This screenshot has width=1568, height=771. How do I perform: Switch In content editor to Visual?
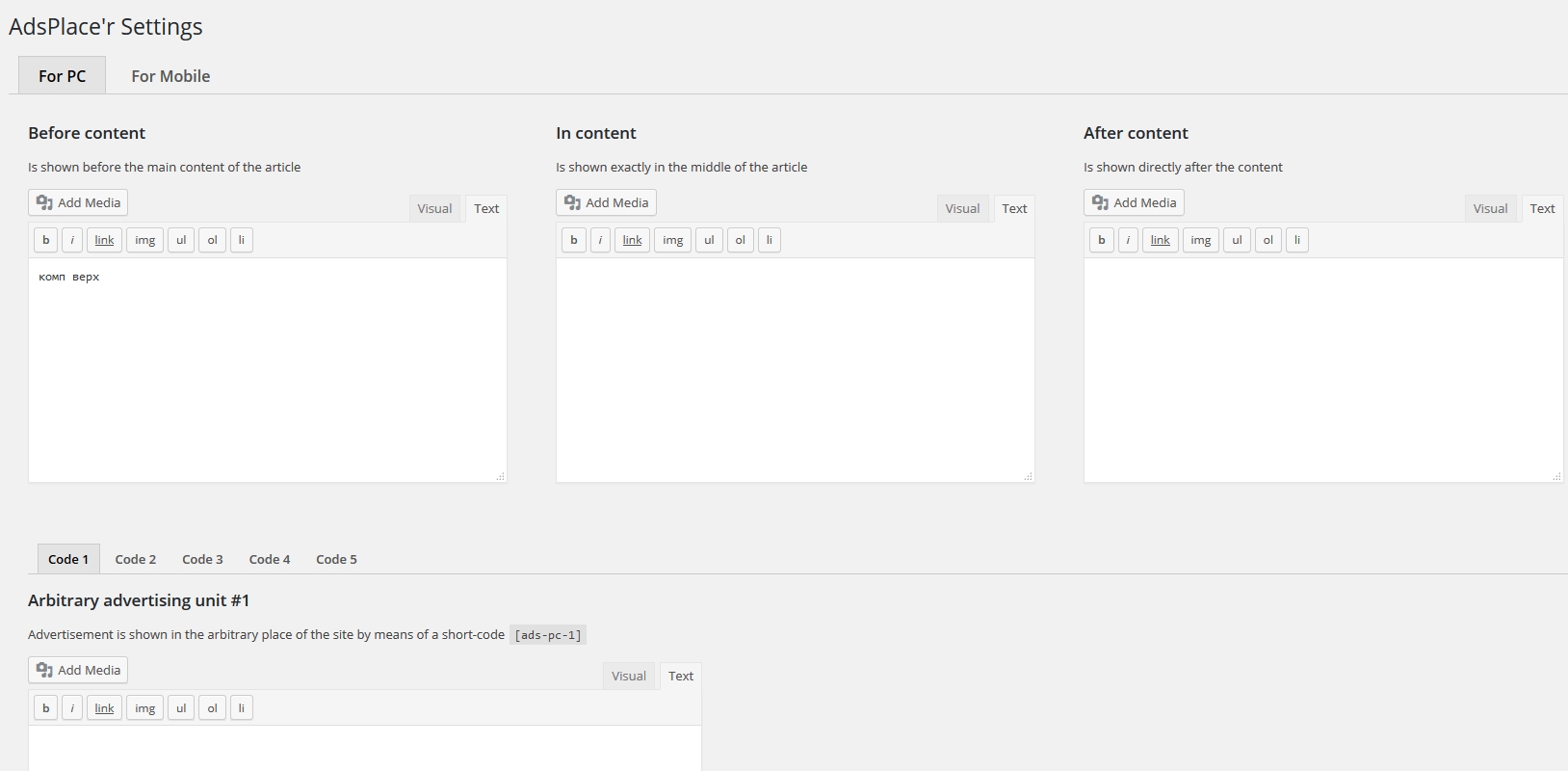click(962, 208)
